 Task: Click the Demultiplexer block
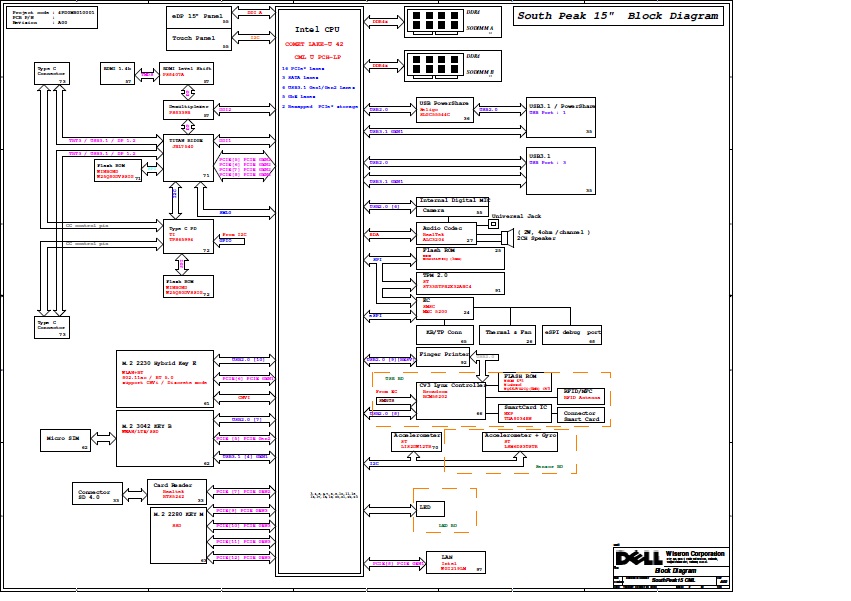pyautogui.click(x=188, y=110)
